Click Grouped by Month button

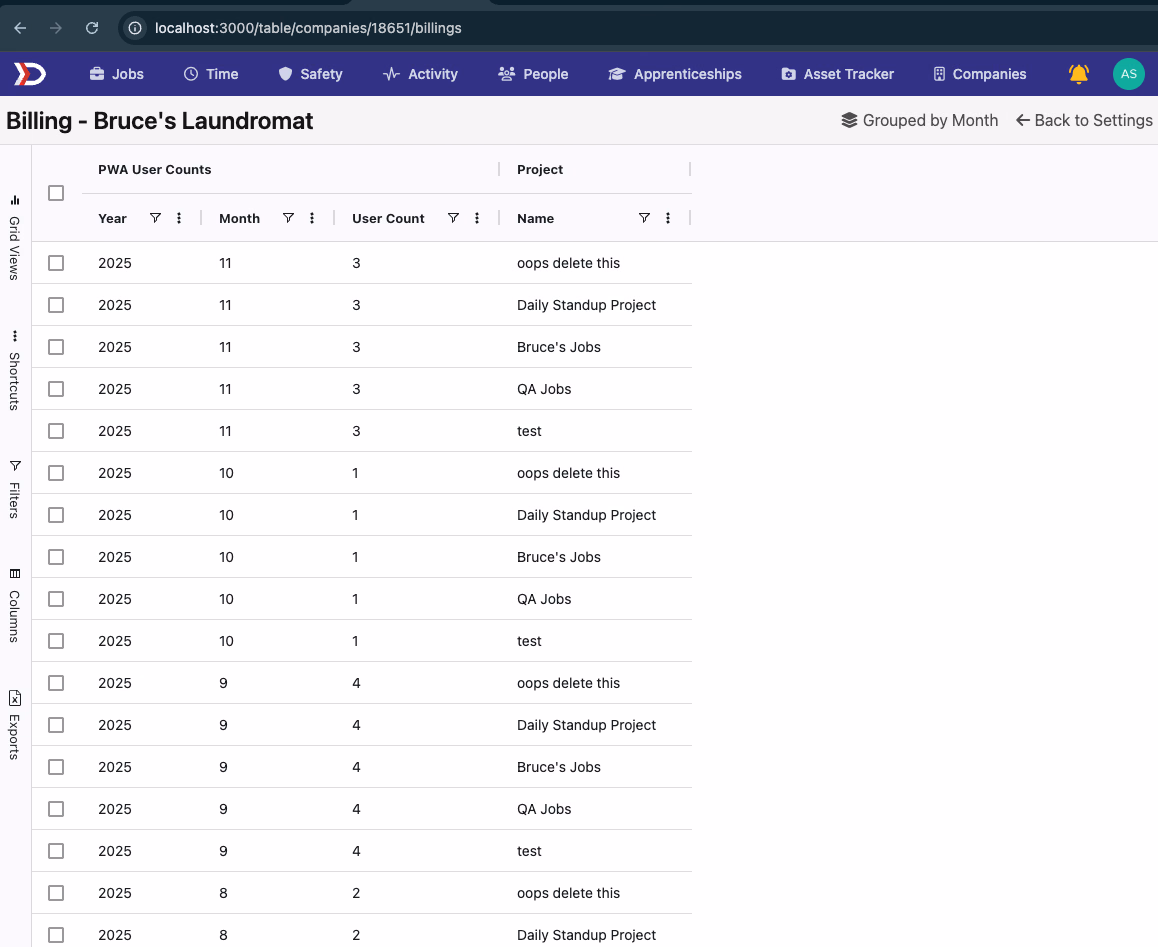click(x=919, y=120)
